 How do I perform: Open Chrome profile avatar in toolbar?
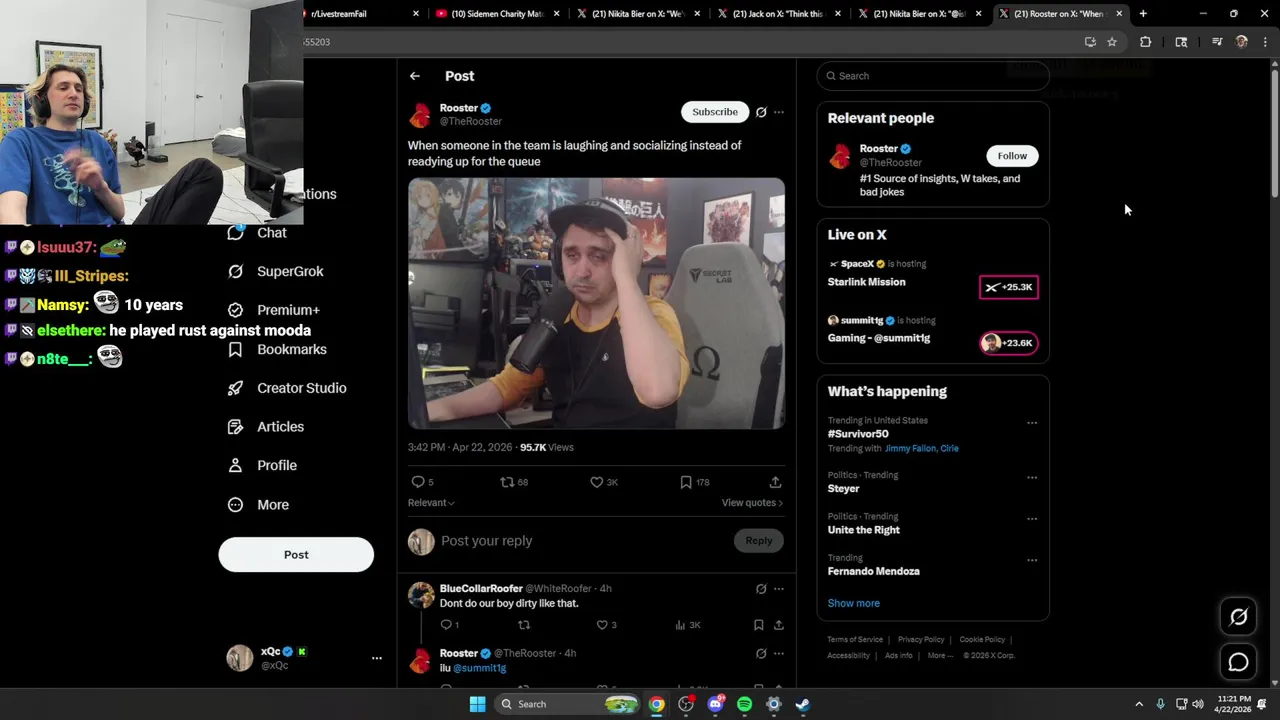1242,42
